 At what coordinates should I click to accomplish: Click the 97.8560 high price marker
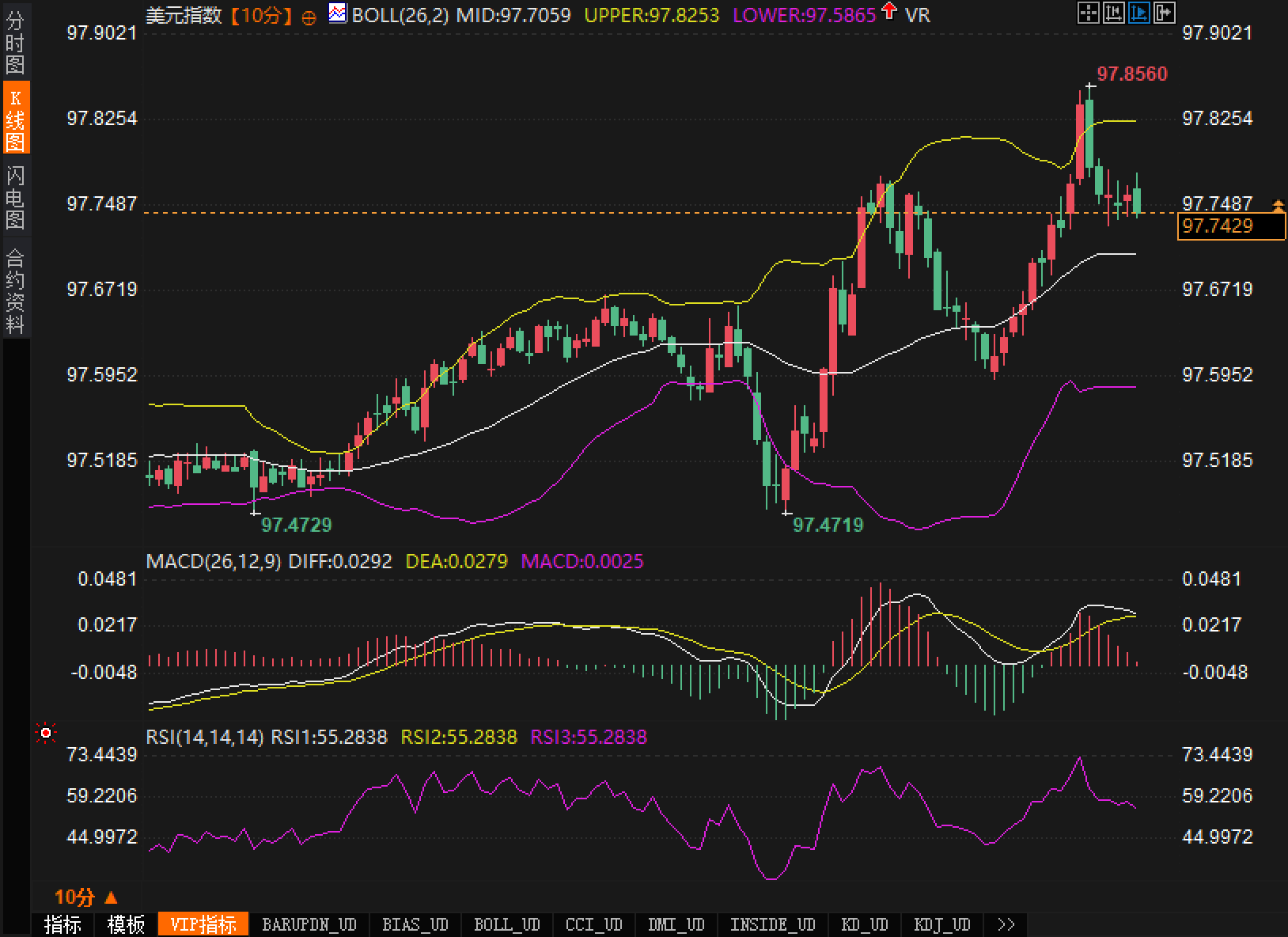1132,74
